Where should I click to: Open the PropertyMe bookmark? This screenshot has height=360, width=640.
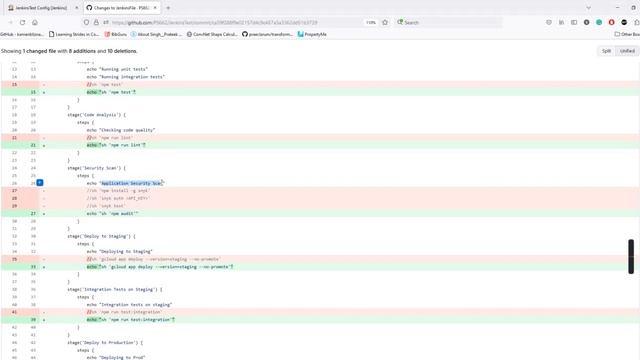[x=312, y=34]
